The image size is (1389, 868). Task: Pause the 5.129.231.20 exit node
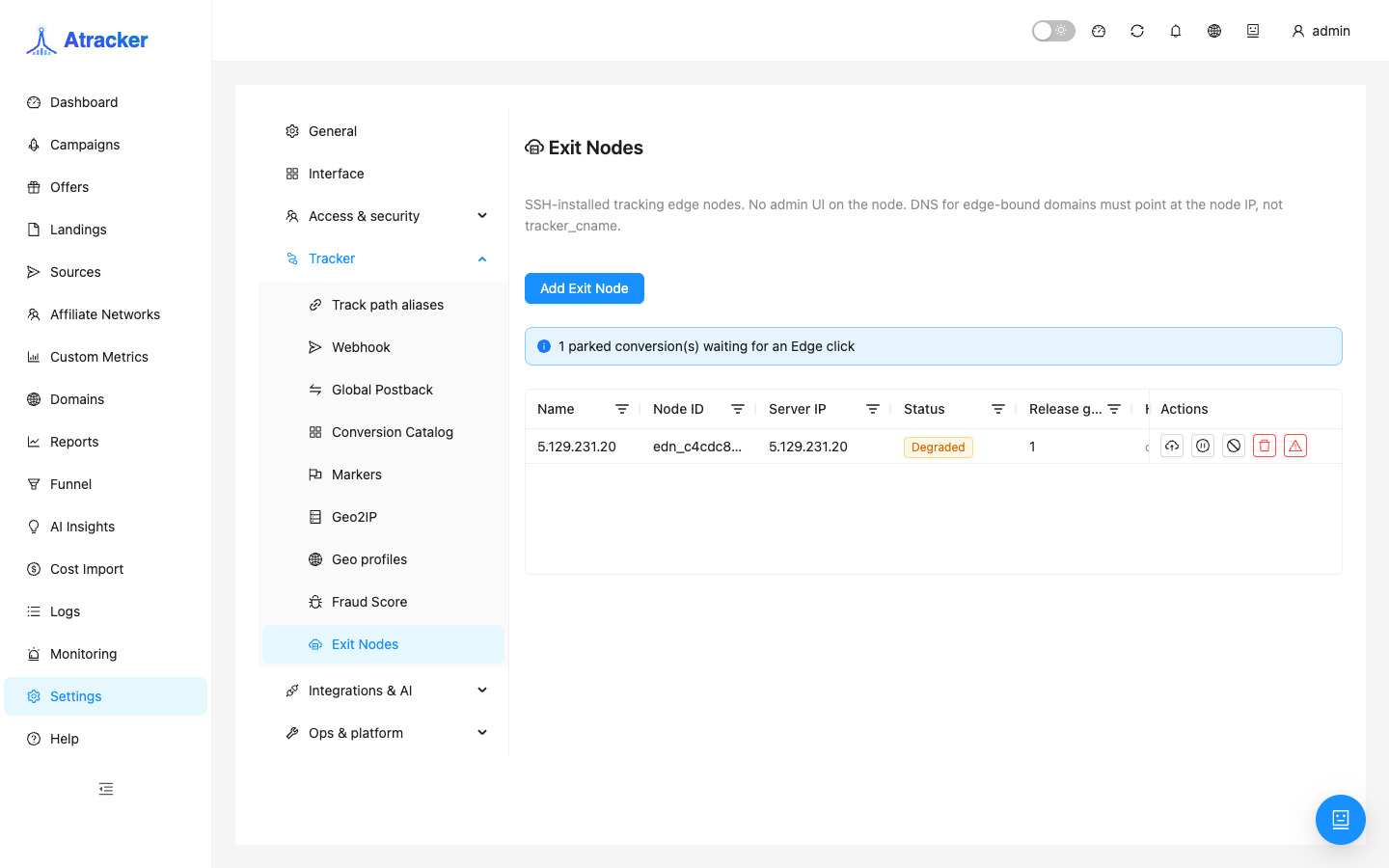coord(1203,446)
